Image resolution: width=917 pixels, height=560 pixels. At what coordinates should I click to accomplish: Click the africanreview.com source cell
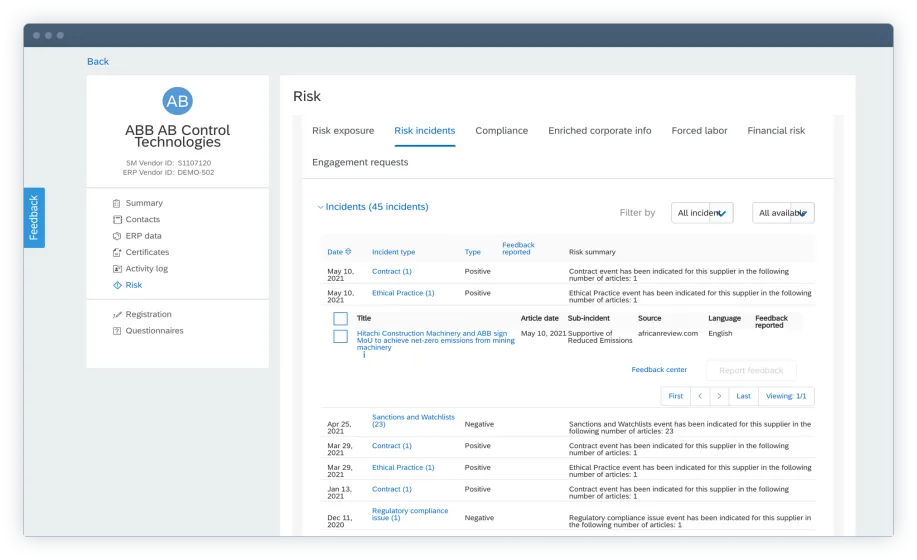pyautogui.click(x=668, y=334)
